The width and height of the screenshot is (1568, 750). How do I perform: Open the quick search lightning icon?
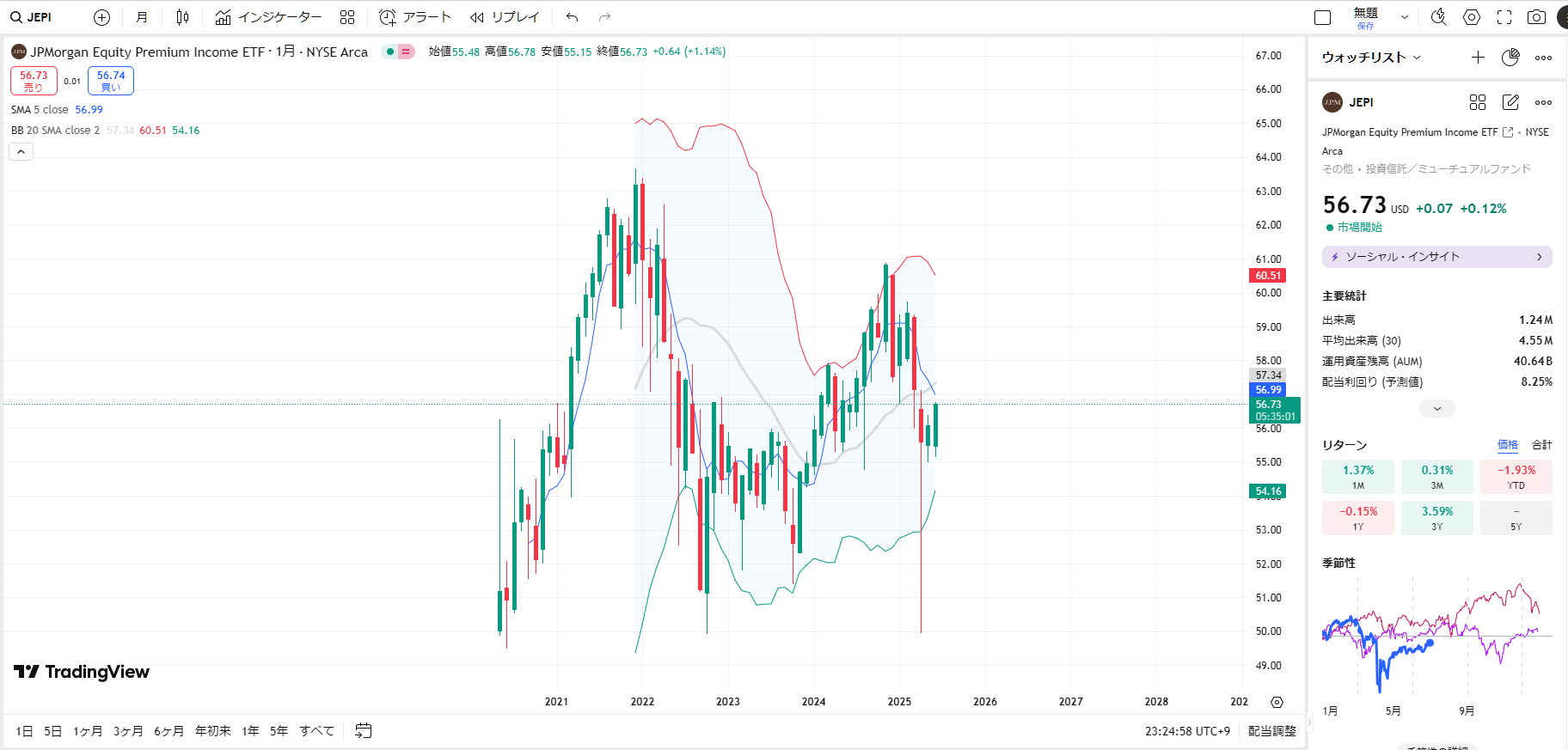click(1438, 17)
